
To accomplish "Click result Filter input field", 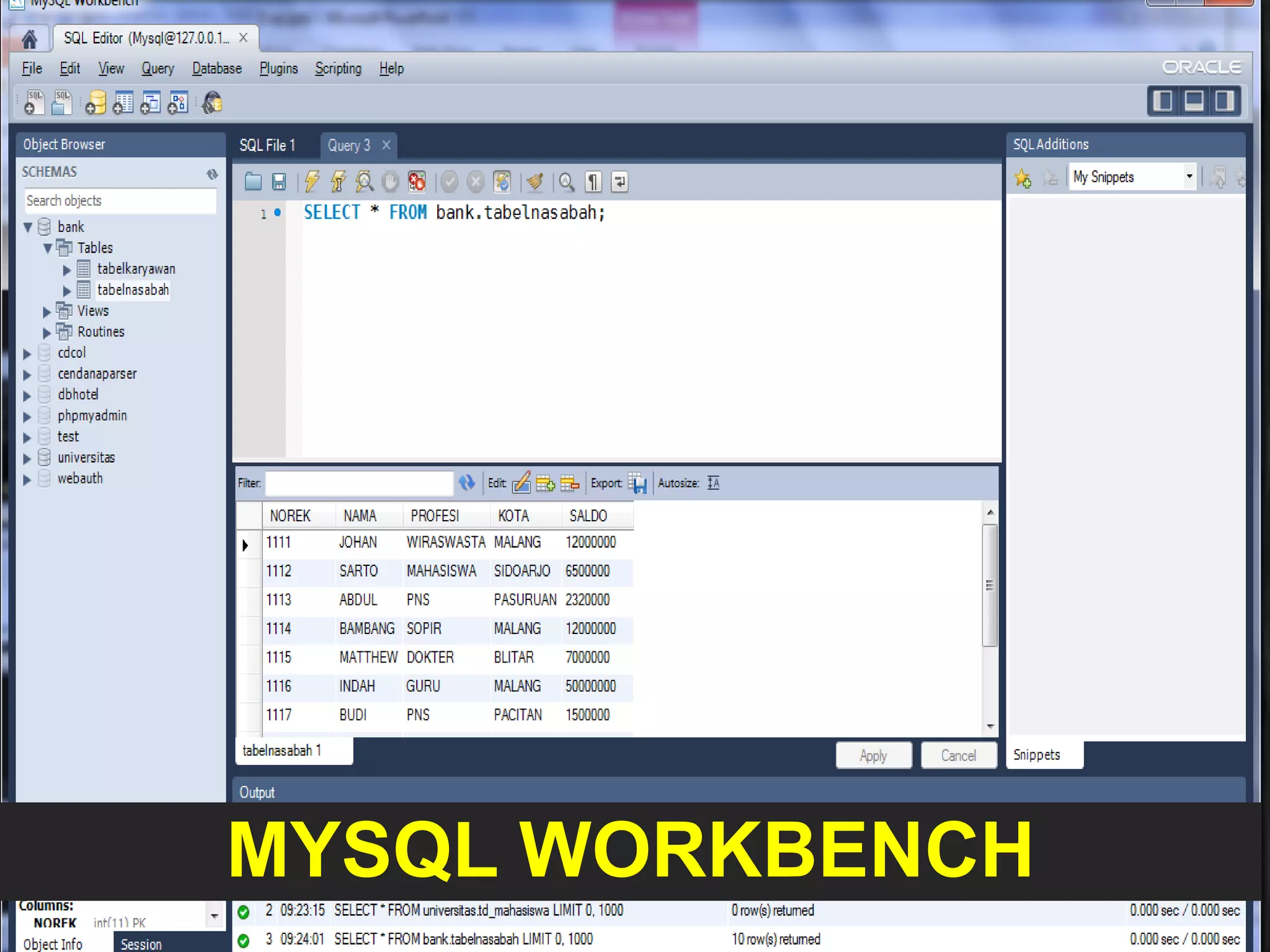I will click(359, 483).
